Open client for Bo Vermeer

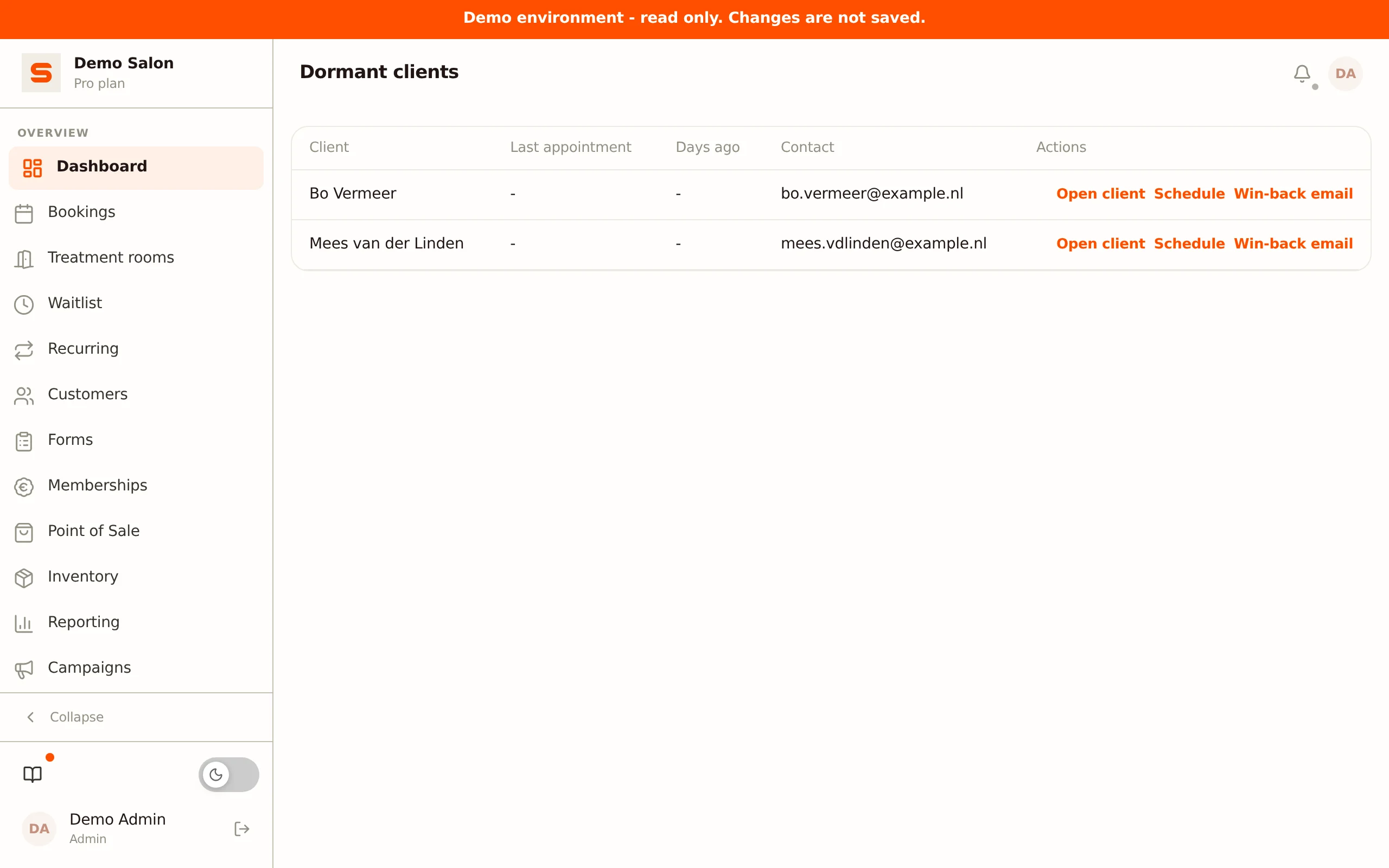1100,194
